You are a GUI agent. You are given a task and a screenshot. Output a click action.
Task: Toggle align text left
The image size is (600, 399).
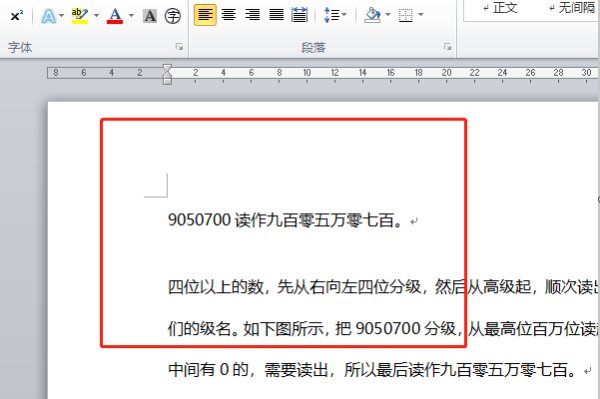coord(205,15)
